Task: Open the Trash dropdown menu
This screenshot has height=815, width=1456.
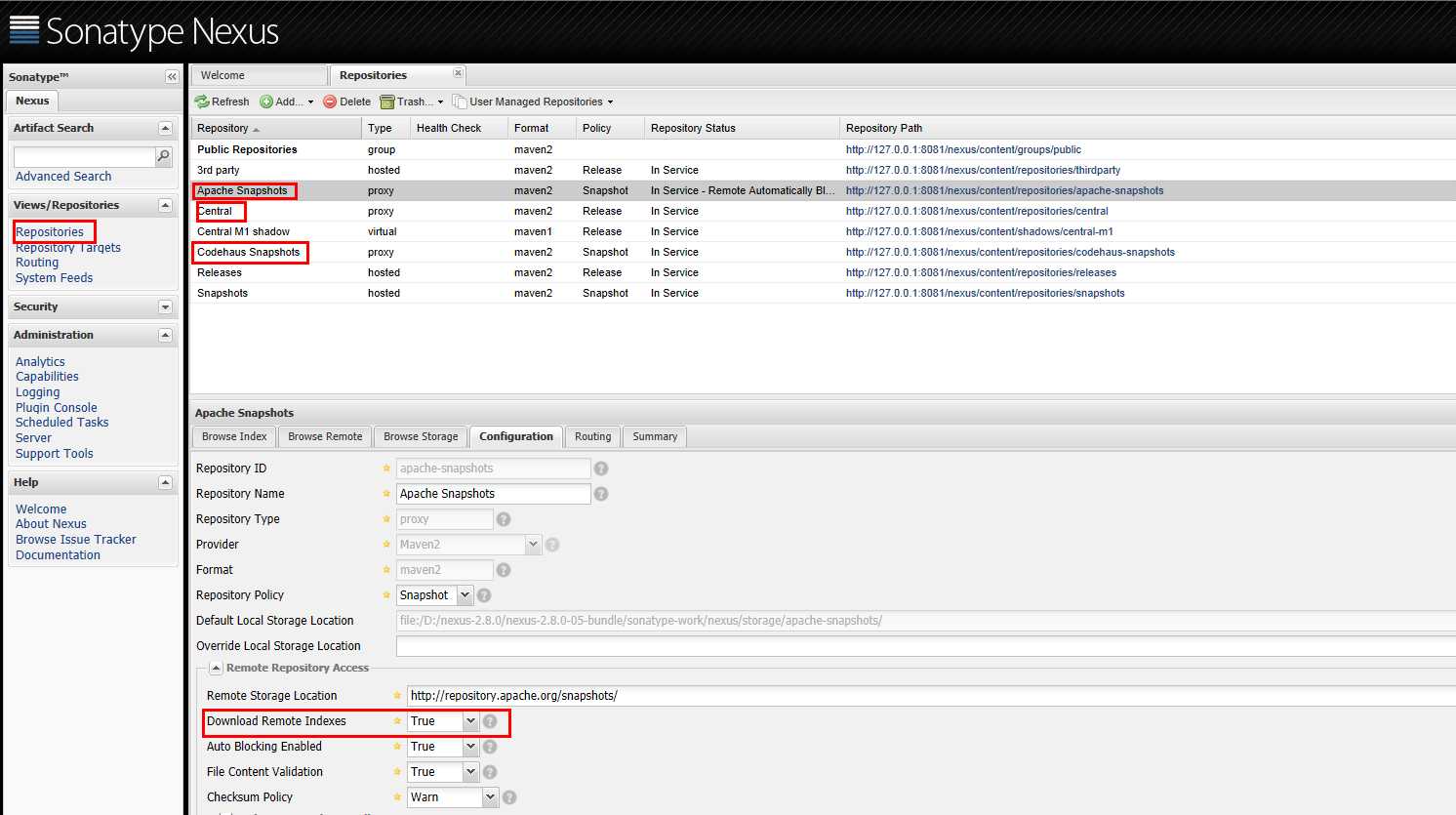Action: coord(411,102)
